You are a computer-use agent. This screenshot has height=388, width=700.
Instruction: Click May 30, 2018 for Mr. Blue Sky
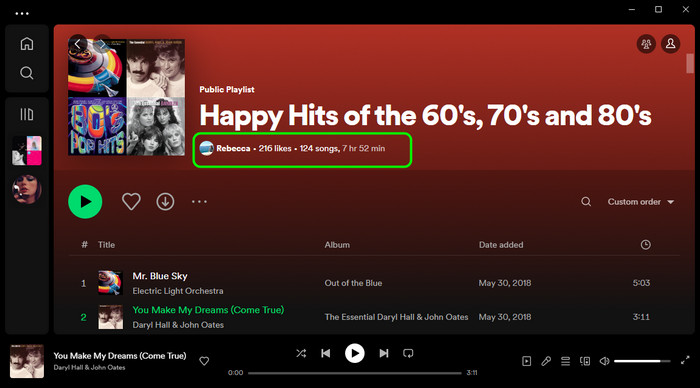click(x=505, y=283)
